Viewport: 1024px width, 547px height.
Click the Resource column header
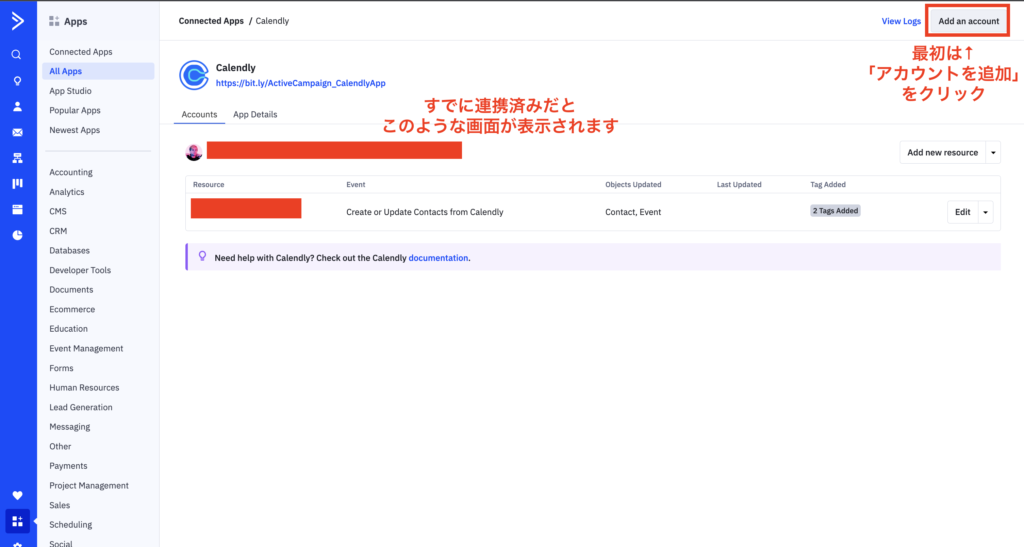coord(208,185)
